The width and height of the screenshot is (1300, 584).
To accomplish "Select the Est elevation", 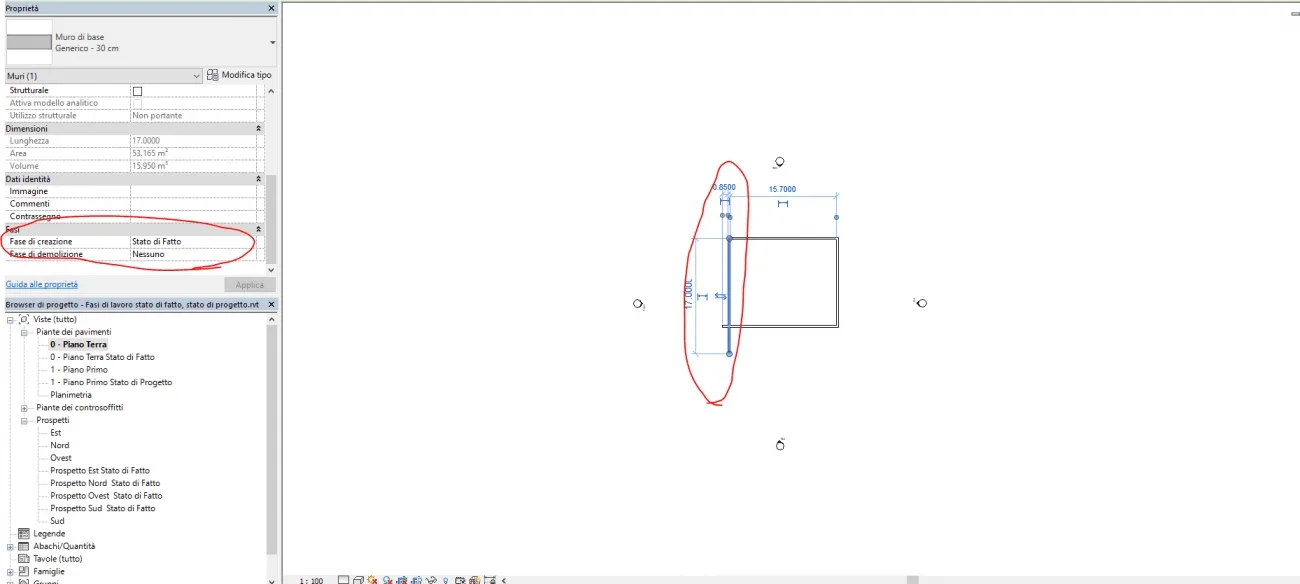I will [x=56, y=433].
